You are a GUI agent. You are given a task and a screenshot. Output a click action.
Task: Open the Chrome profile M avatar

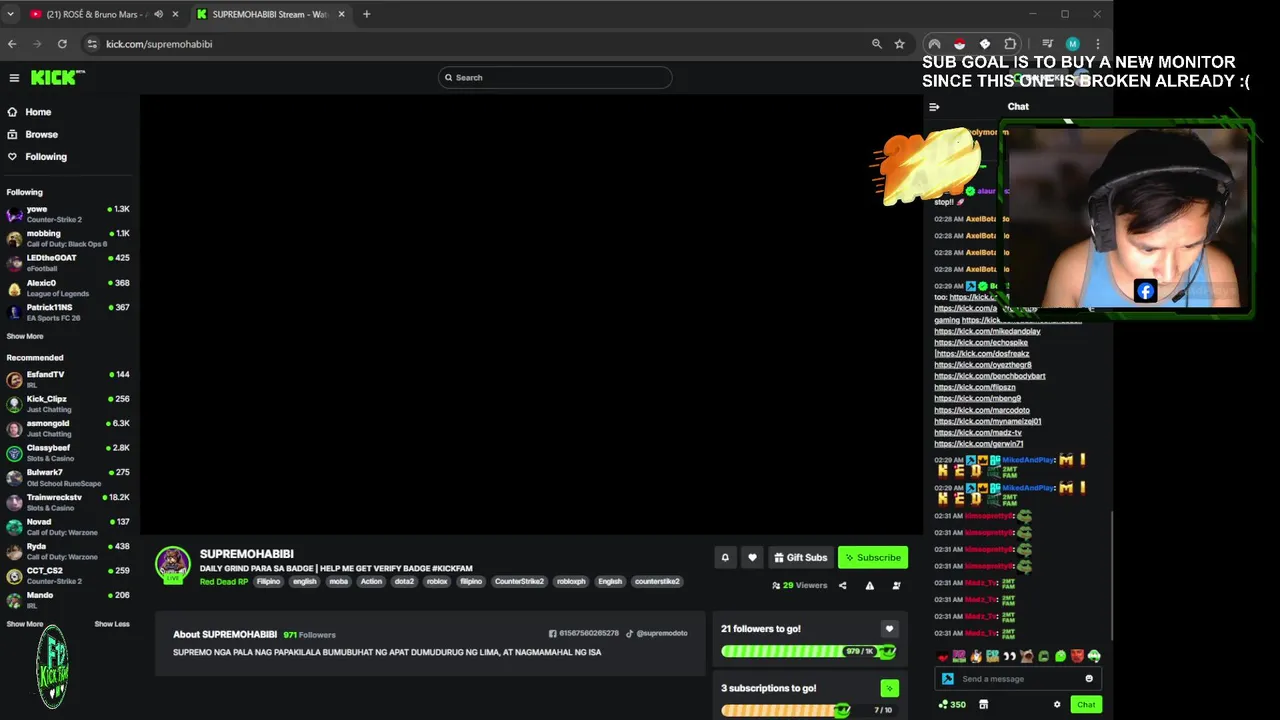[x=1072, y=44]
